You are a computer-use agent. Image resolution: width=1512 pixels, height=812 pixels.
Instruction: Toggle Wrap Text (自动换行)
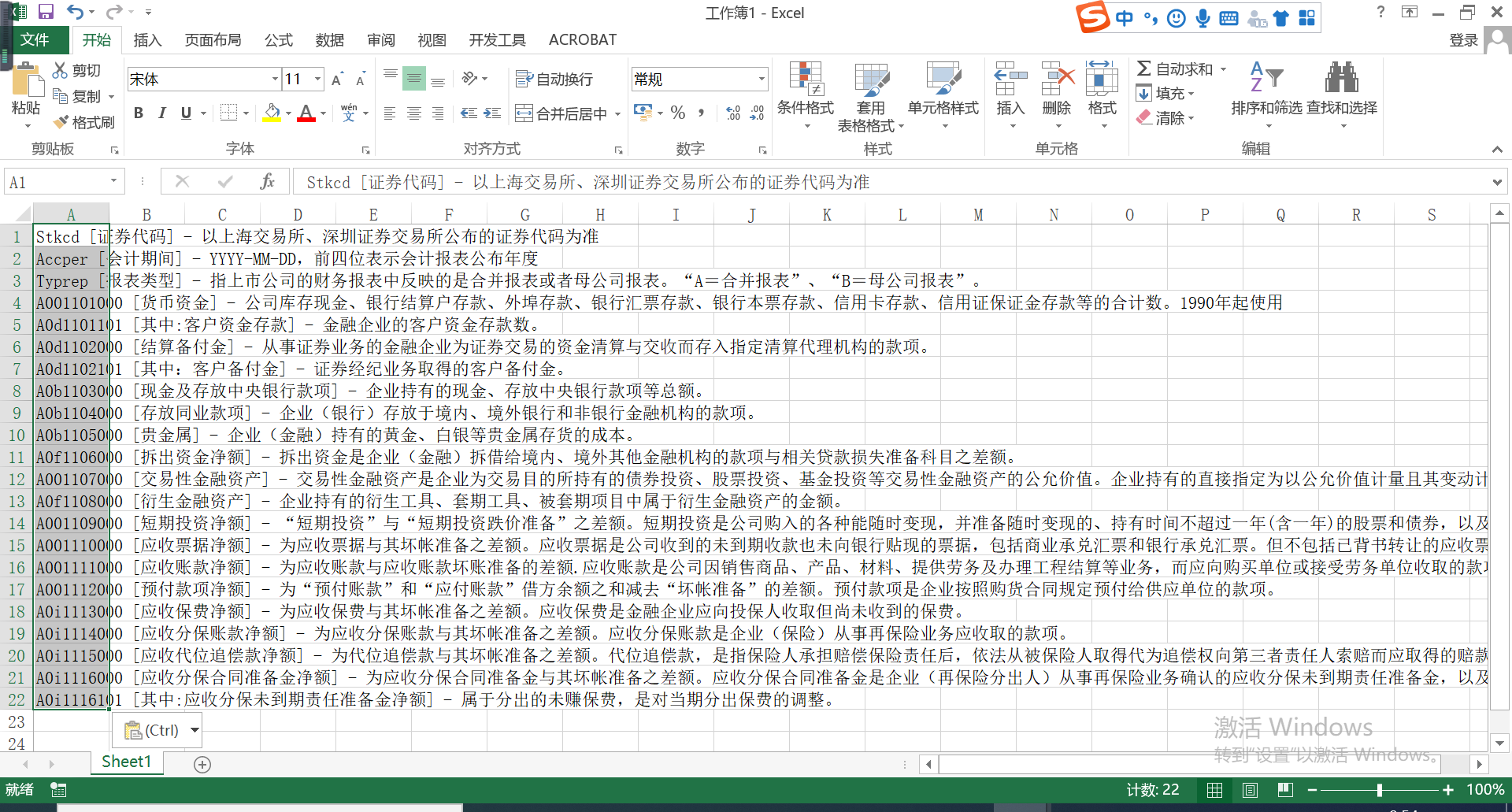click(x=554, y=79)
